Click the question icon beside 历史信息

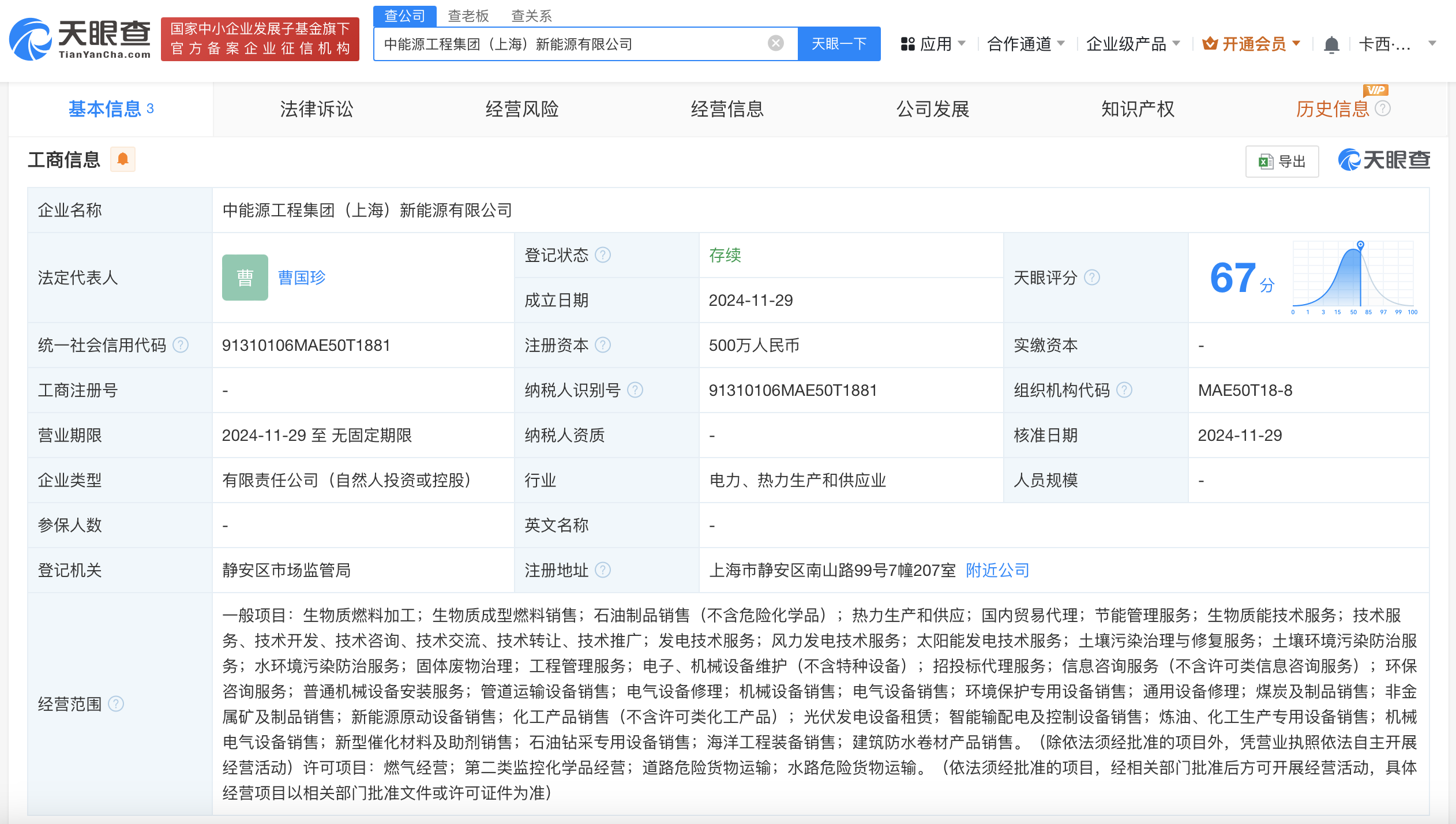[1383, 108]
